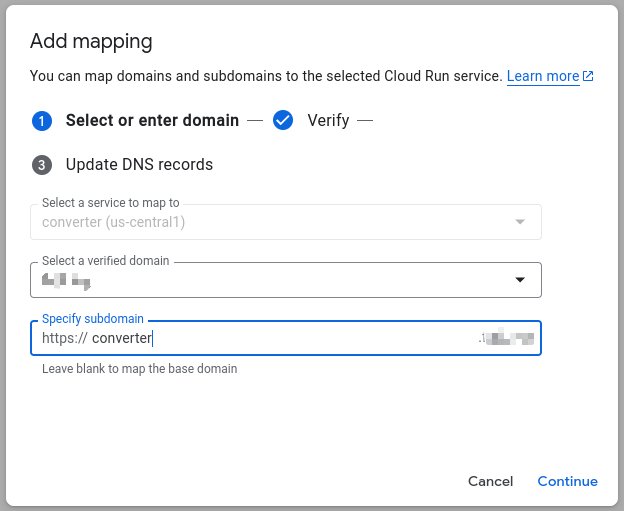
Task: Click the step 1 number circle icon
Action: pyautogui.click(x=41, y=121)
